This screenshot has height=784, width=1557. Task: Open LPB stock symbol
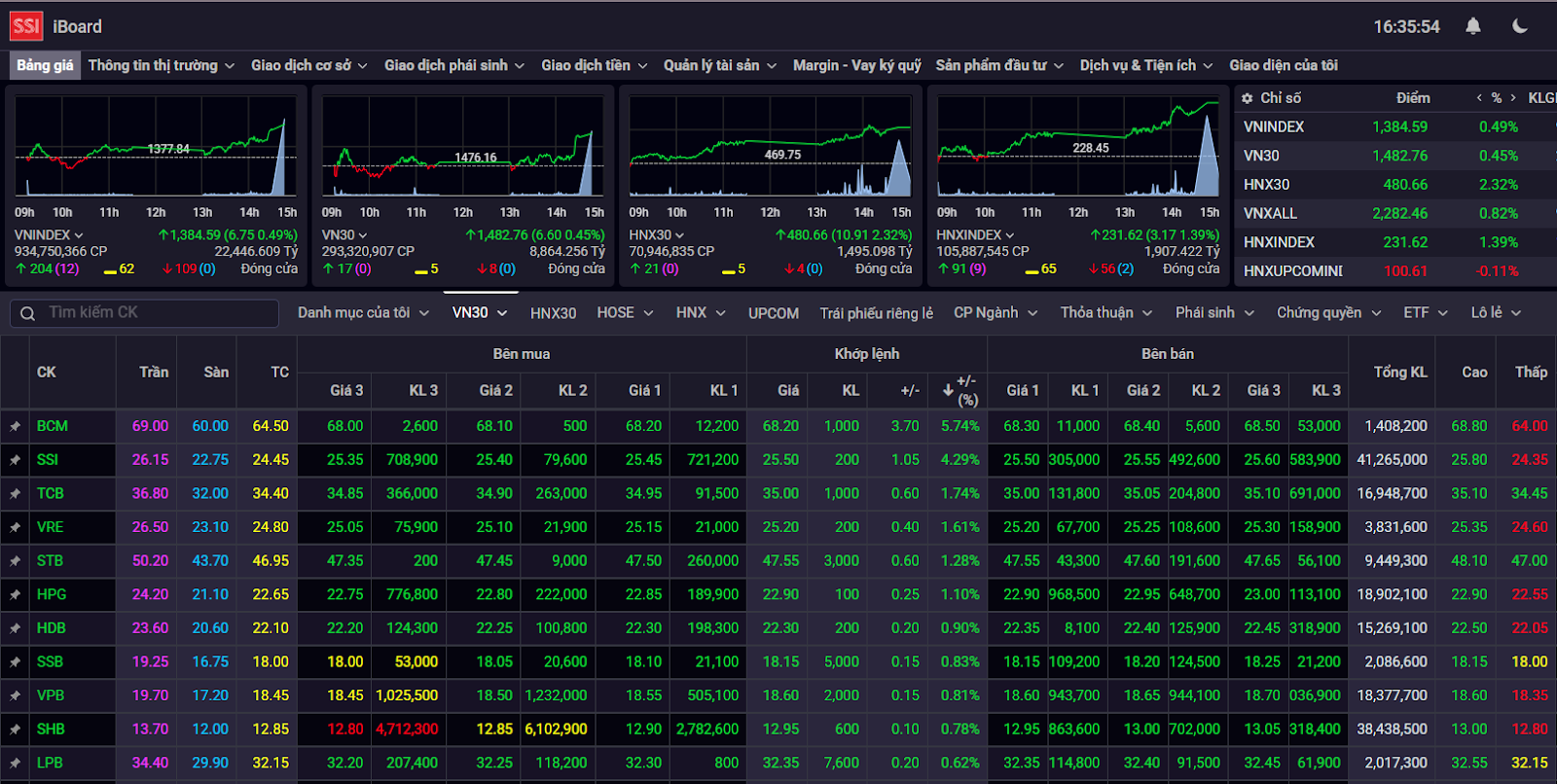[50, 764]
